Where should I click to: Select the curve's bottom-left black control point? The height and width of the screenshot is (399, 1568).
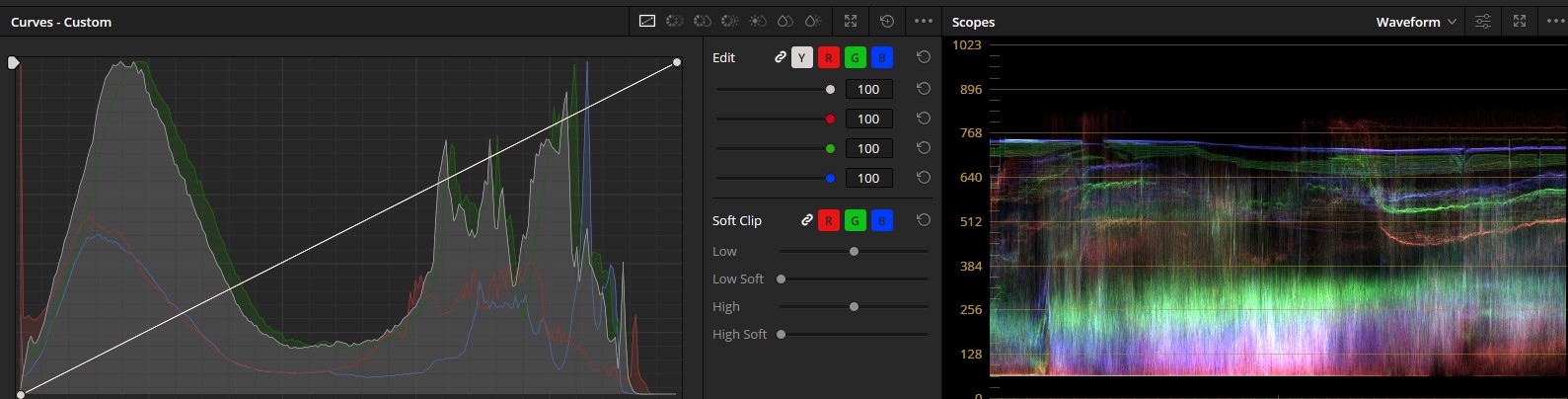coord(20,394)
